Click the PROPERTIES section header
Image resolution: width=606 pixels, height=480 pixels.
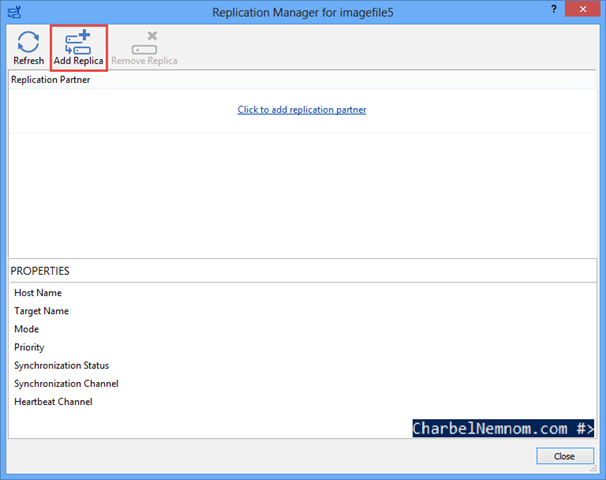[302, 271]
